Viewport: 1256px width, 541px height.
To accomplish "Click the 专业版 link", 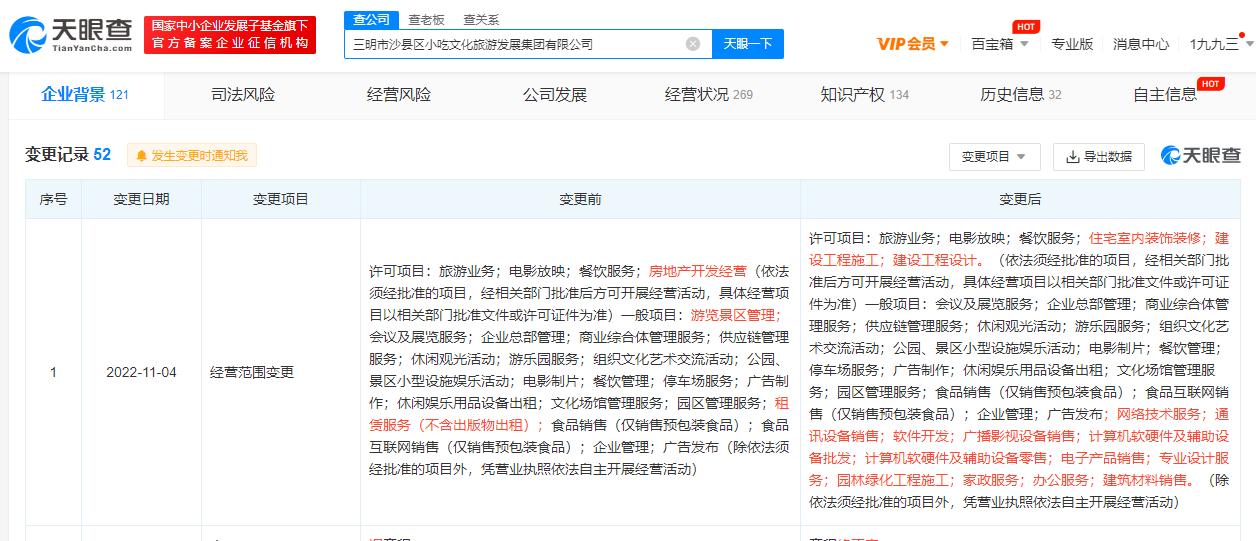I will point(1072,44).
